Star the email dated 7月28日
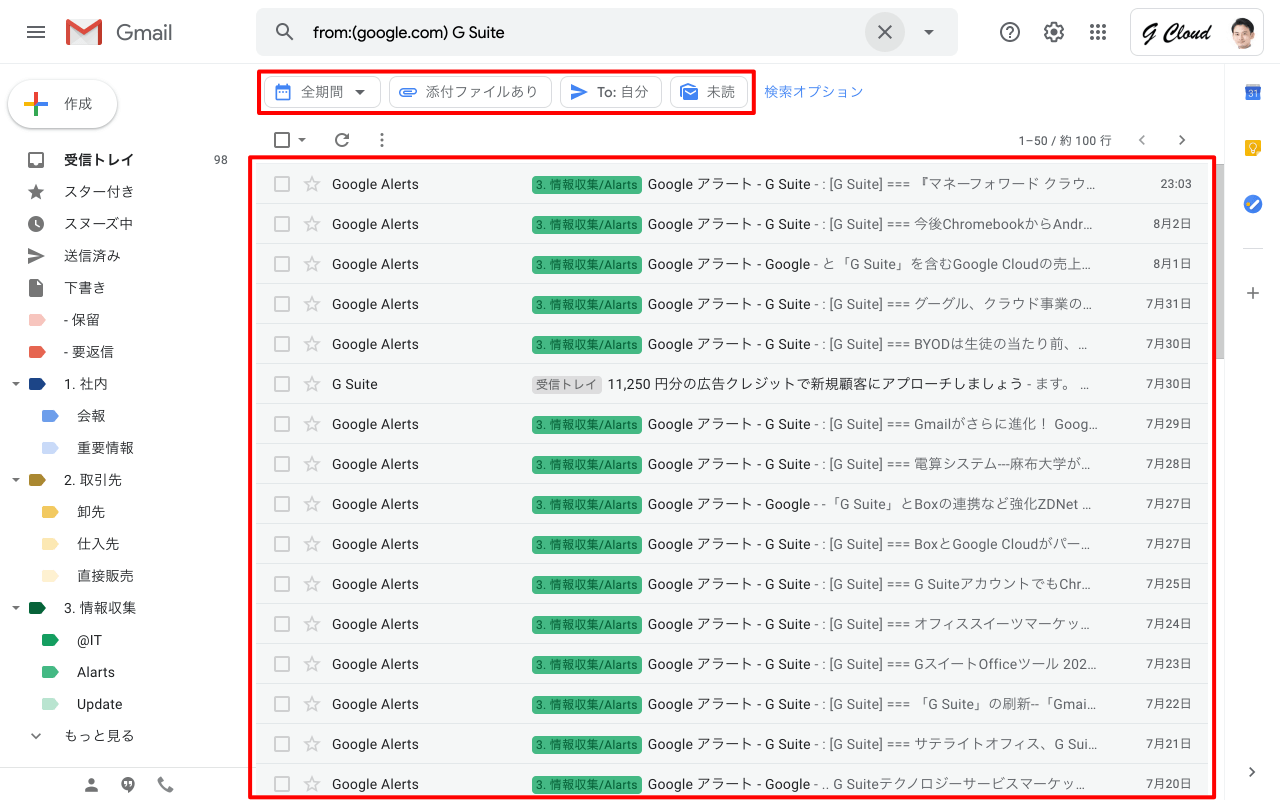 (x=312, y=464)
